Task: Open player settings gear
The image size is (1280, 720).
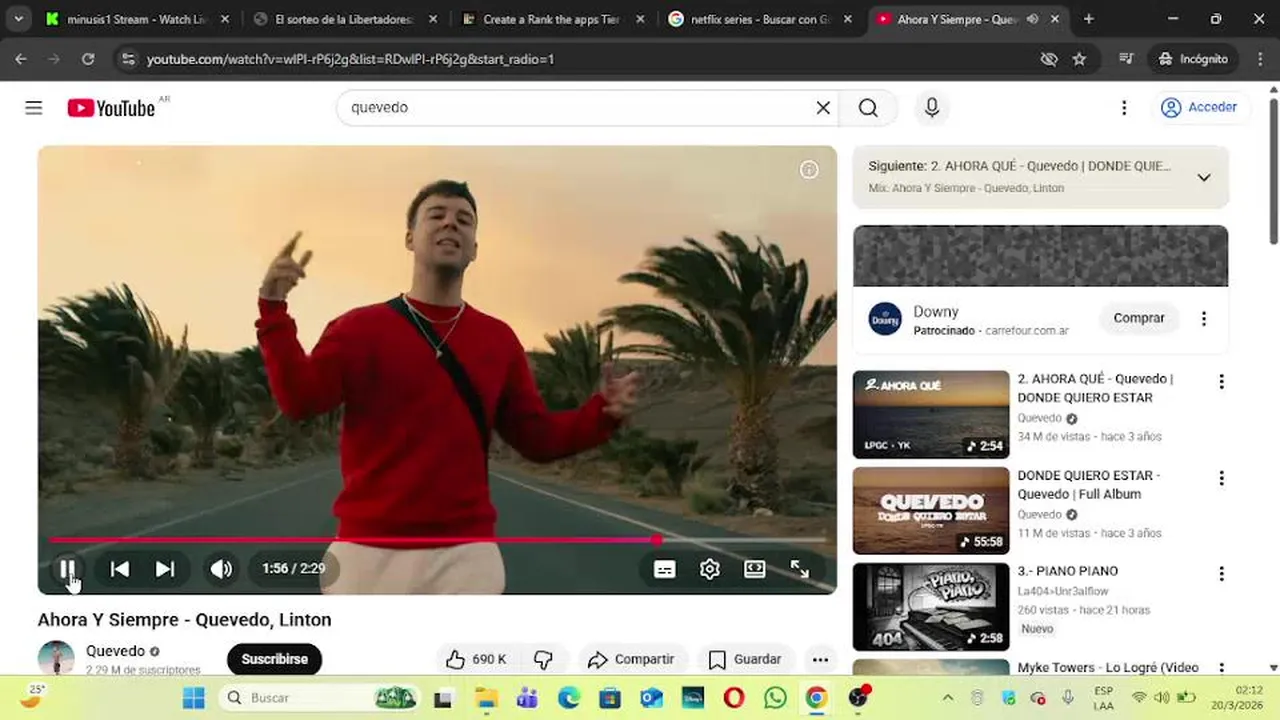Action: (x=710, y=569)
